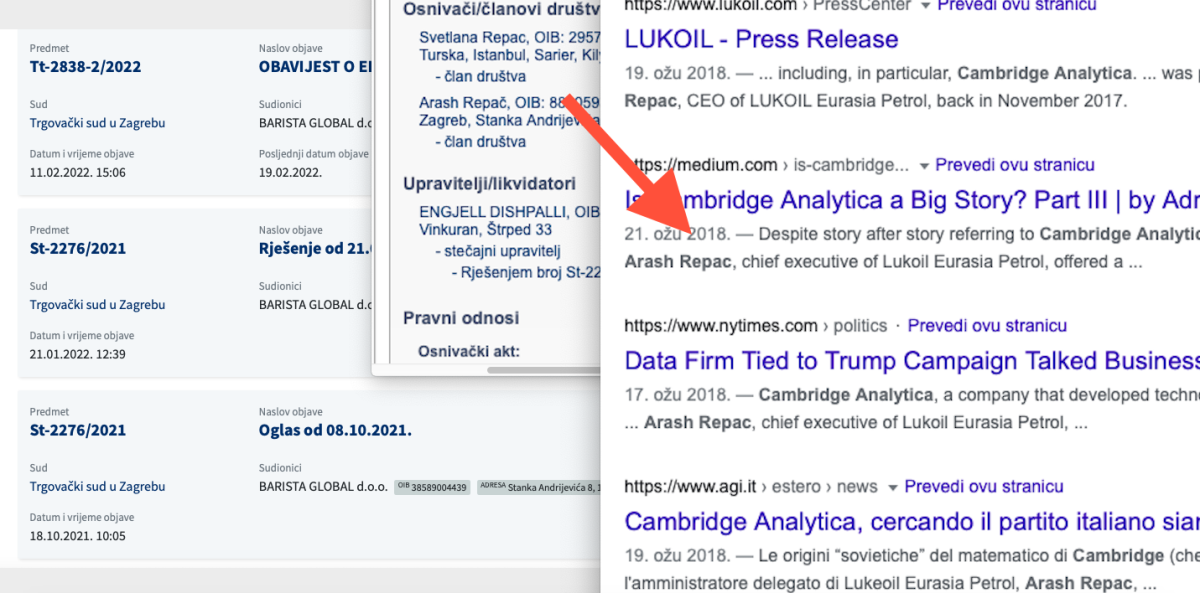Open case number Tt-2838-2/2022
This screenshot has height=593, width=1200.
click(x=85, y=67)
